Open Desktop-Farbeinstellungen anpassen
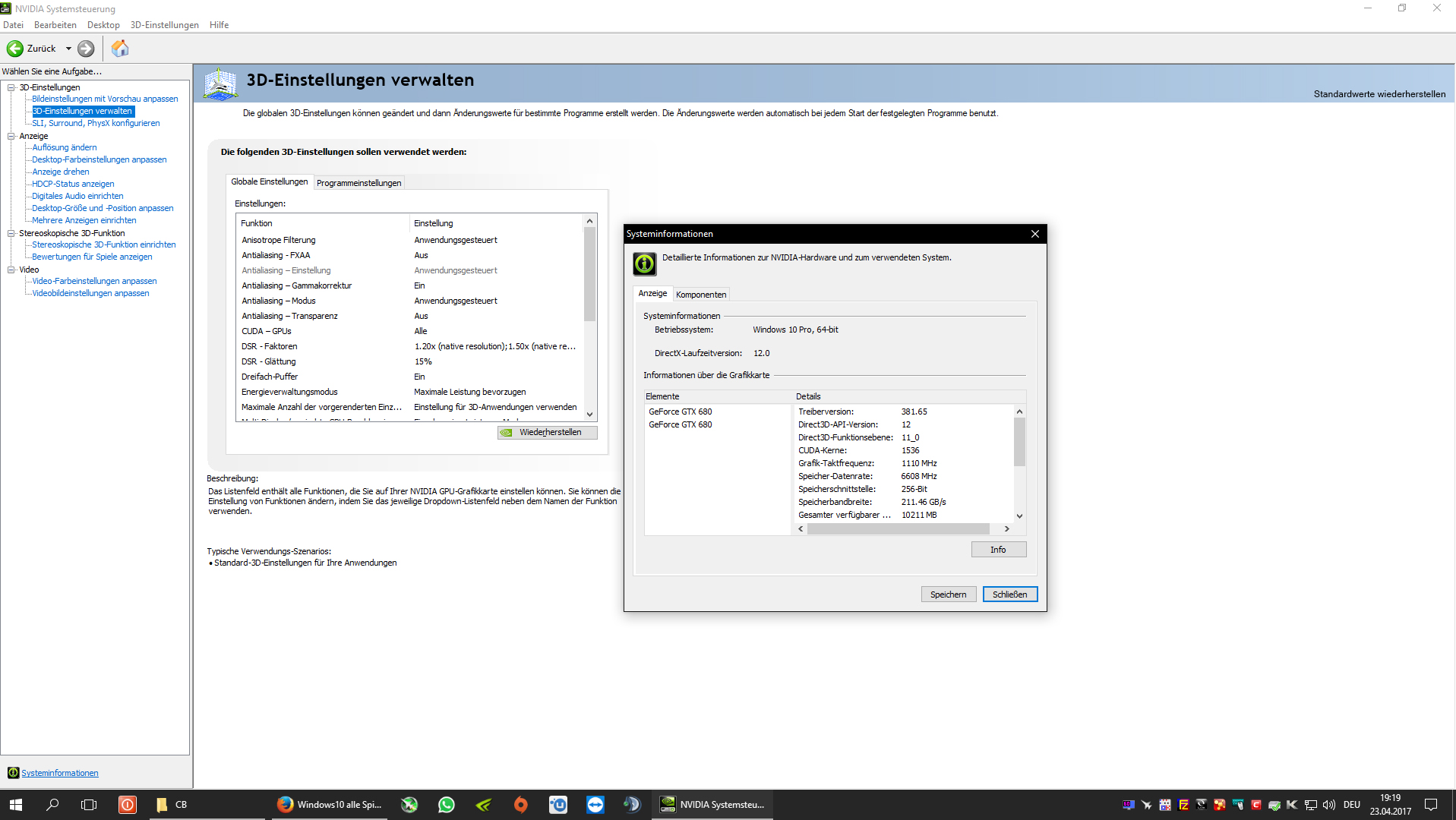 click(x=99, y=159)
